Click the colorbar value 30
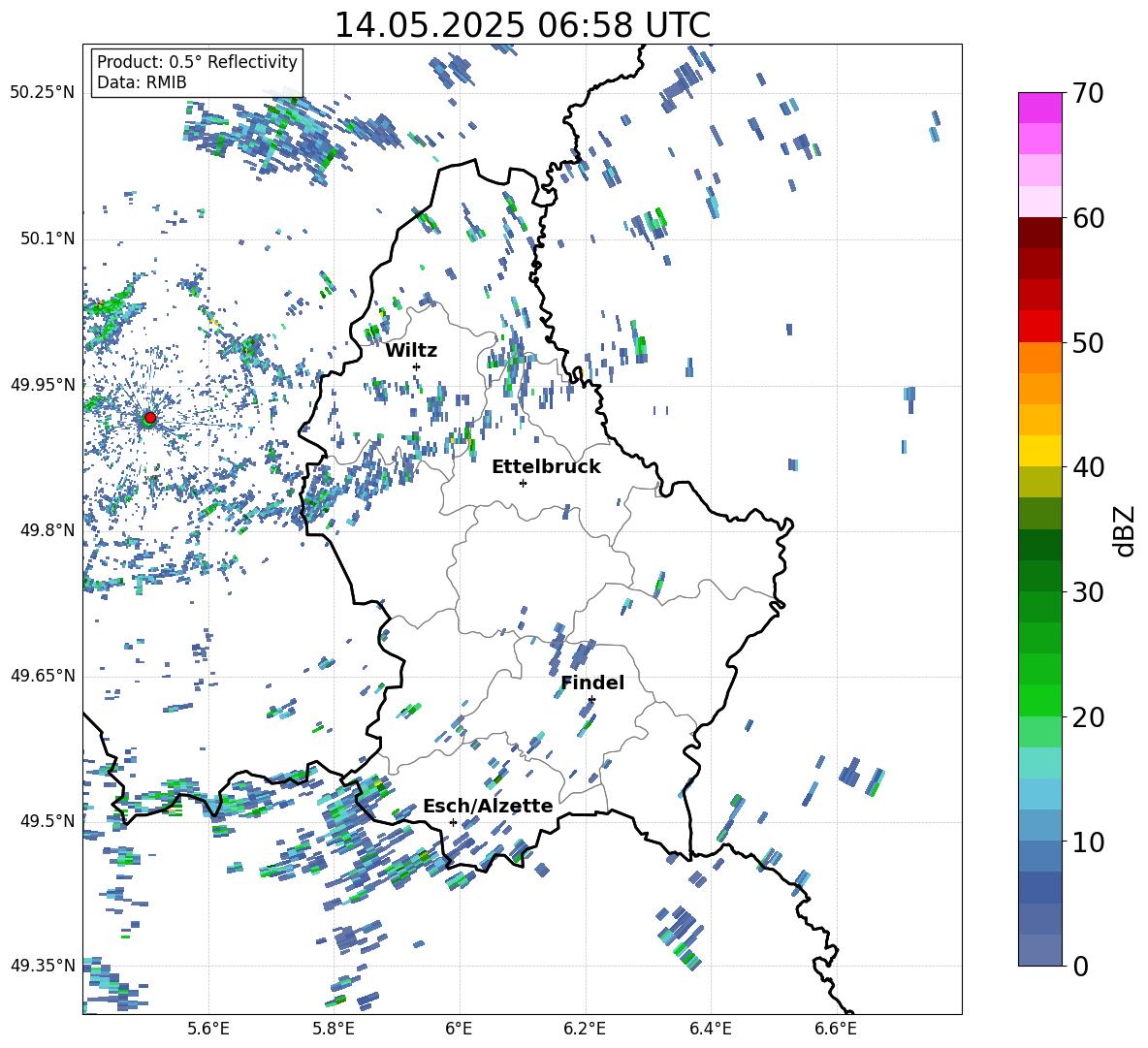 click(1087, 591)
